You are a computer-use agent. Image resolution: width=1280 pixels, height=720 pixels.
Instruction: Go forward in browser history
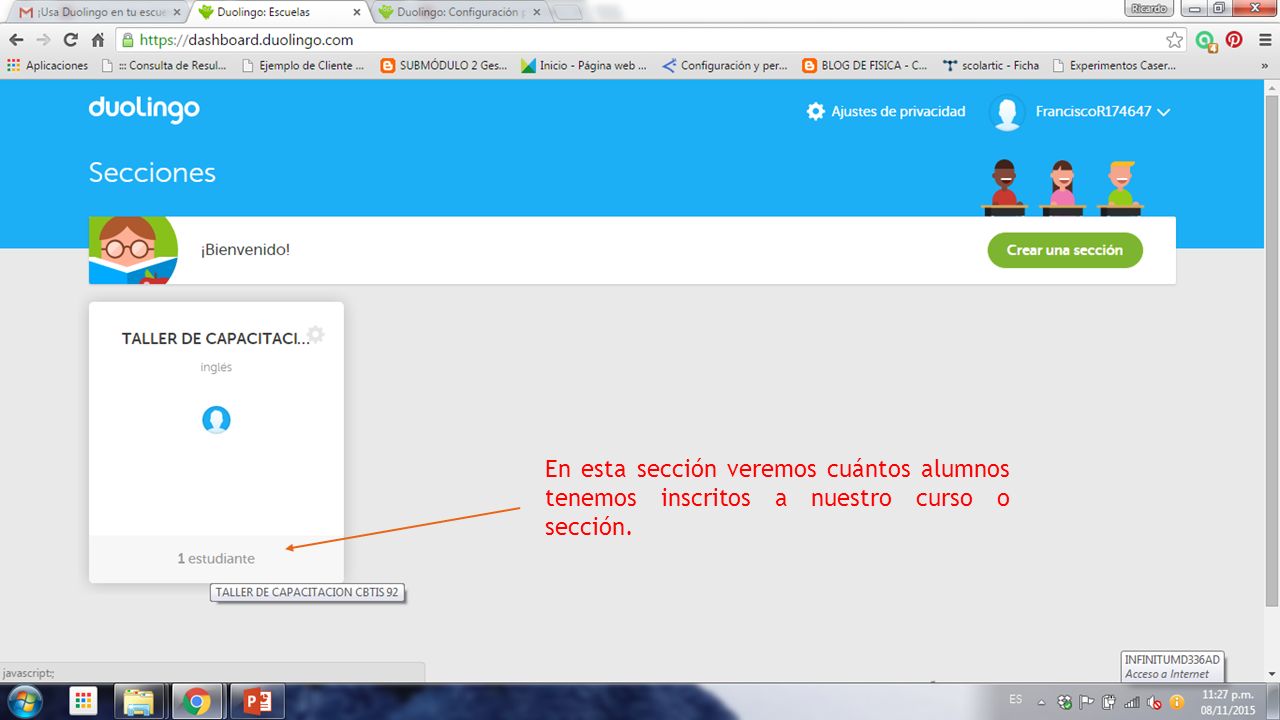(43, 40)
